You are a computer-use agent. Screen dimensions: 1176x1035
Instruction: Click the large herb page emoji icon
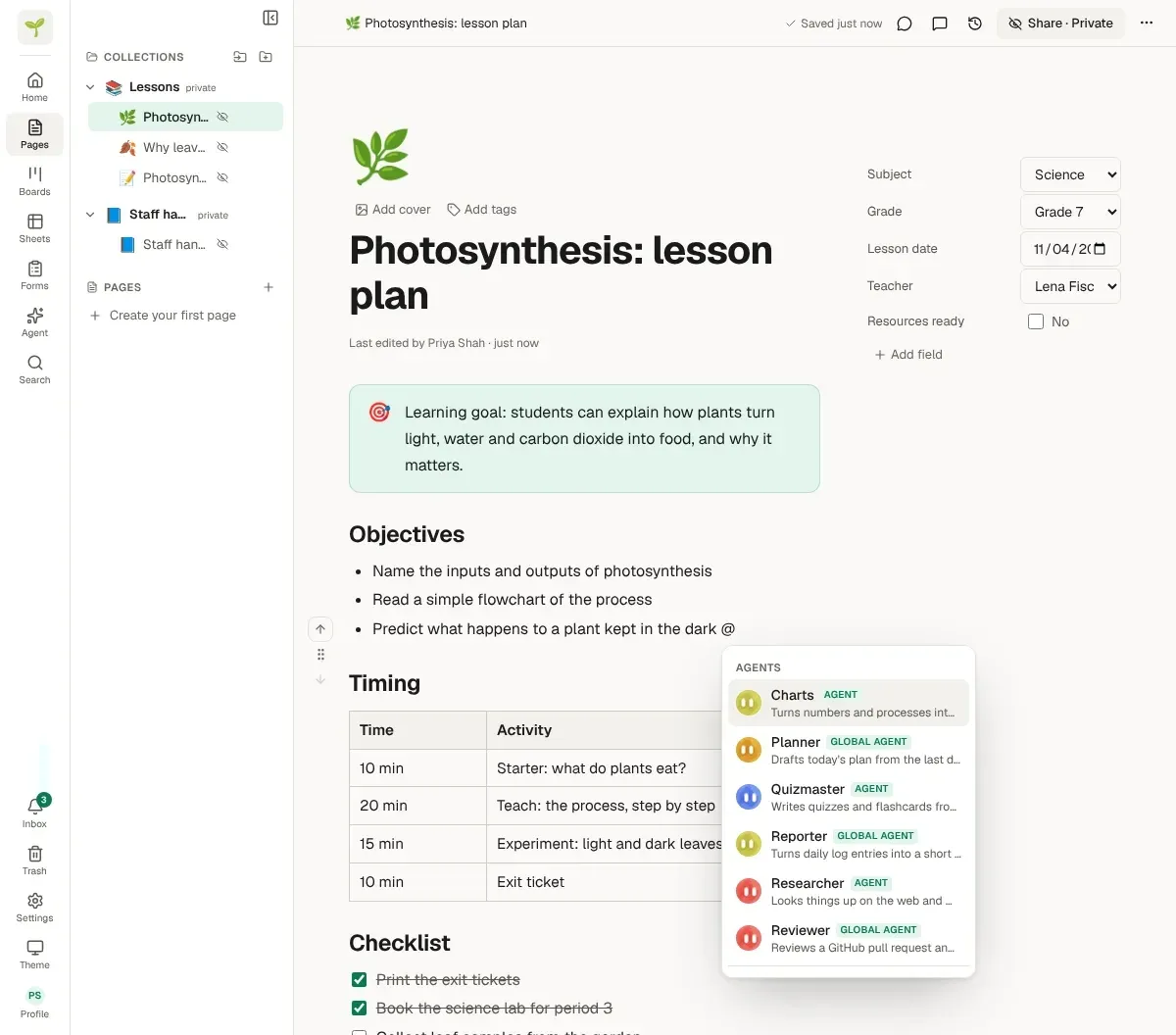[379, 157]
